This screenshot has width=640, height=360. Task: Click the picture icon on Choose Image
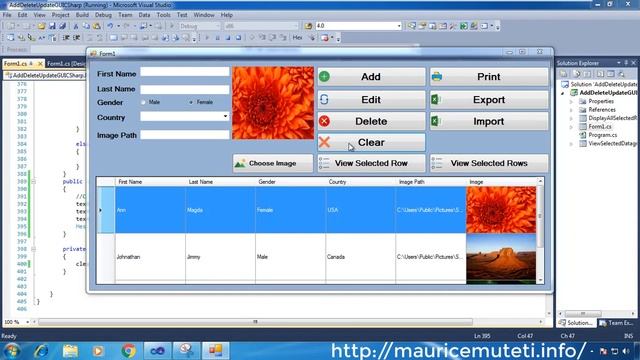(240, 163)
